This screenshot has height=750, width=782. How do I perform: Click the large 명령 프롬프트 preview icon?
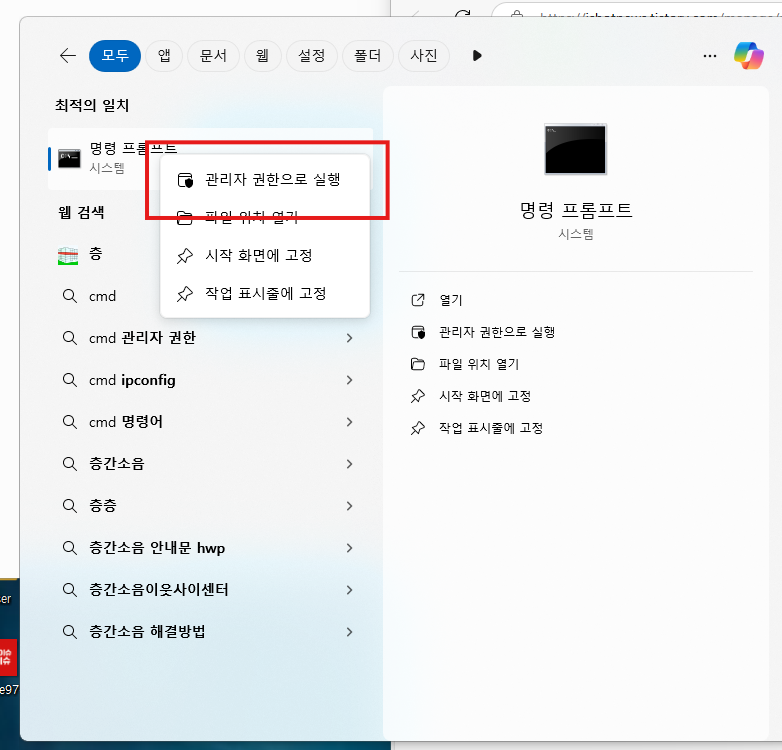[576, 149]
